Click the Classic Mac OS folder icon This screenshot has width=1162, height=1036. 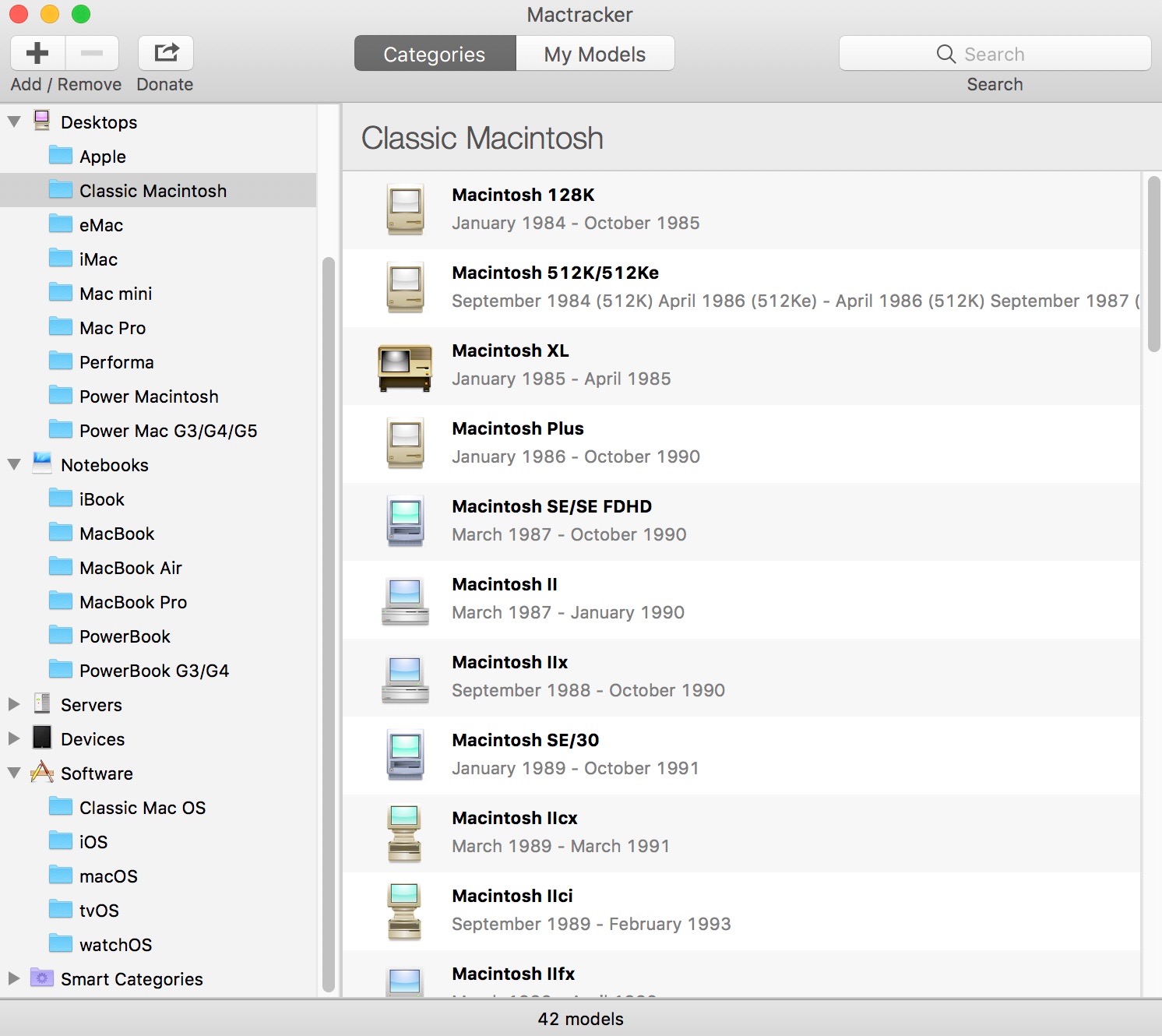[x=61, y=806]
